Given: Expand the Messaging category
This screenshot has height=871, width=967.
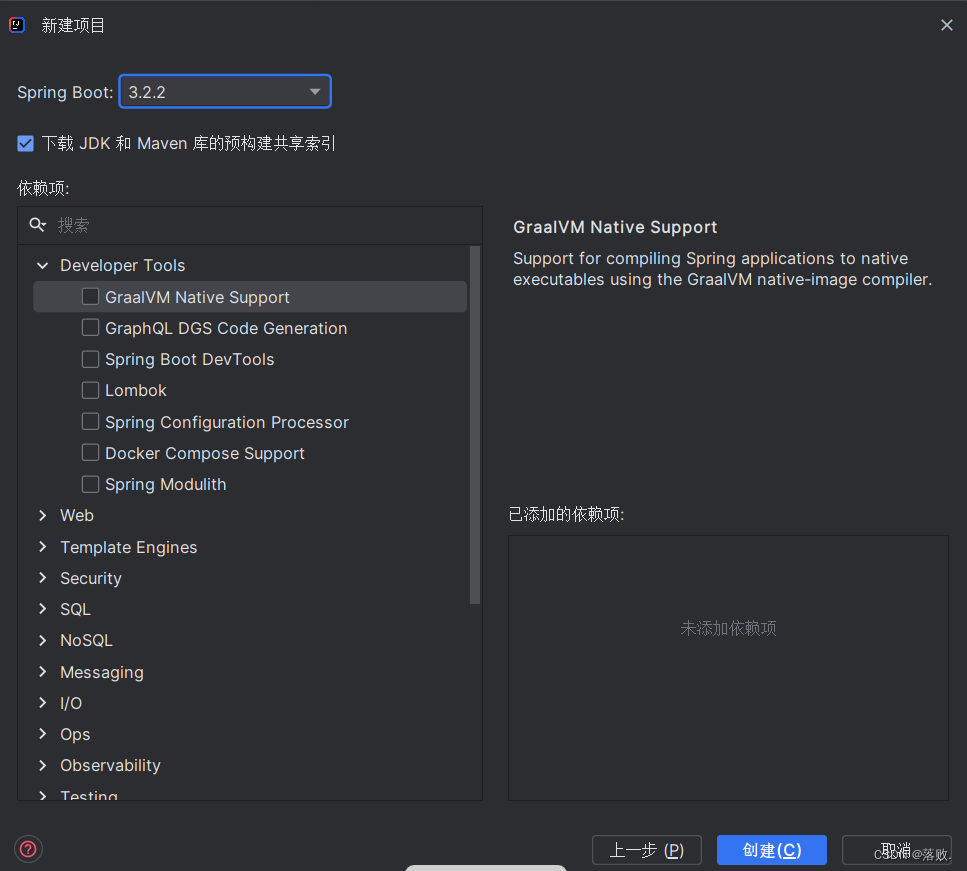Looking at the screenshot, I should coord(43,671).
